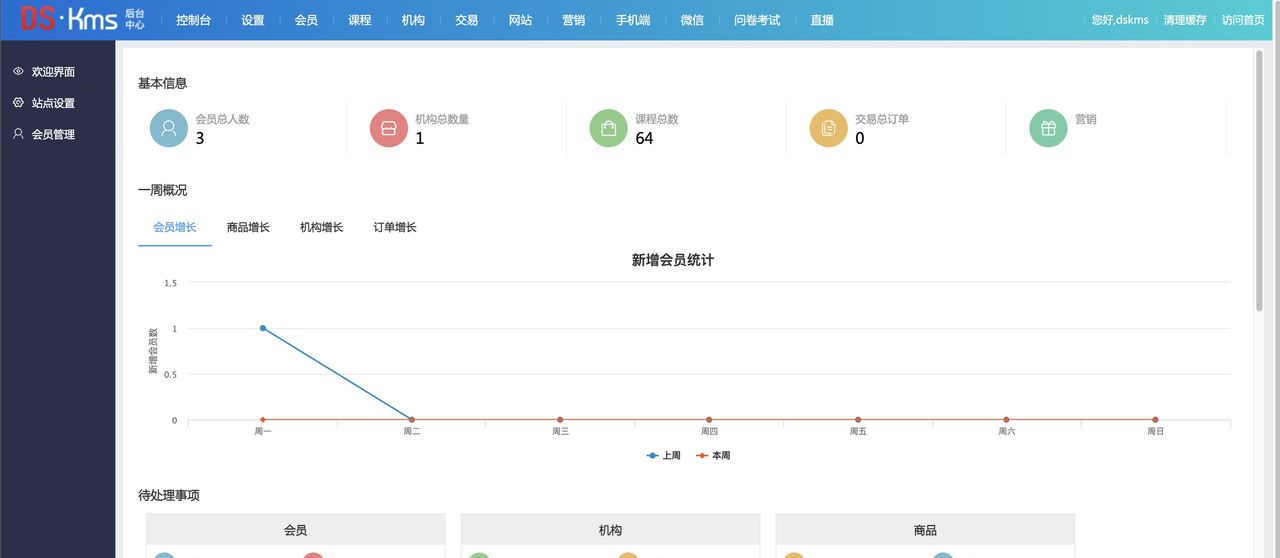This screenshot has width=1280, height=558.
Task: Switch to the 机构增长 tab
Action: pyautogui.click(x=321, y=227)
